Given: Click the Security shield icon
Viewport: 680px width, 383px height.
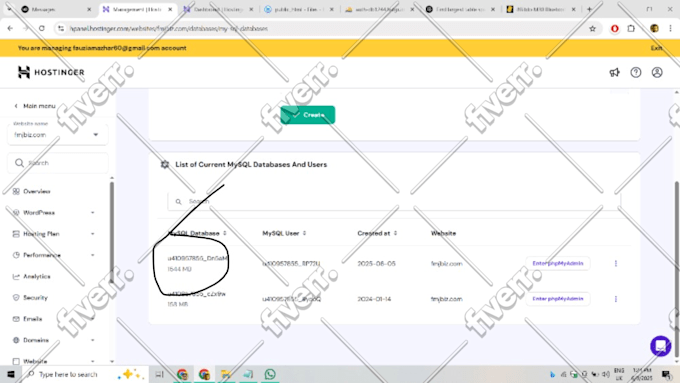Looking at the screenshot, I should pos(16,298).
